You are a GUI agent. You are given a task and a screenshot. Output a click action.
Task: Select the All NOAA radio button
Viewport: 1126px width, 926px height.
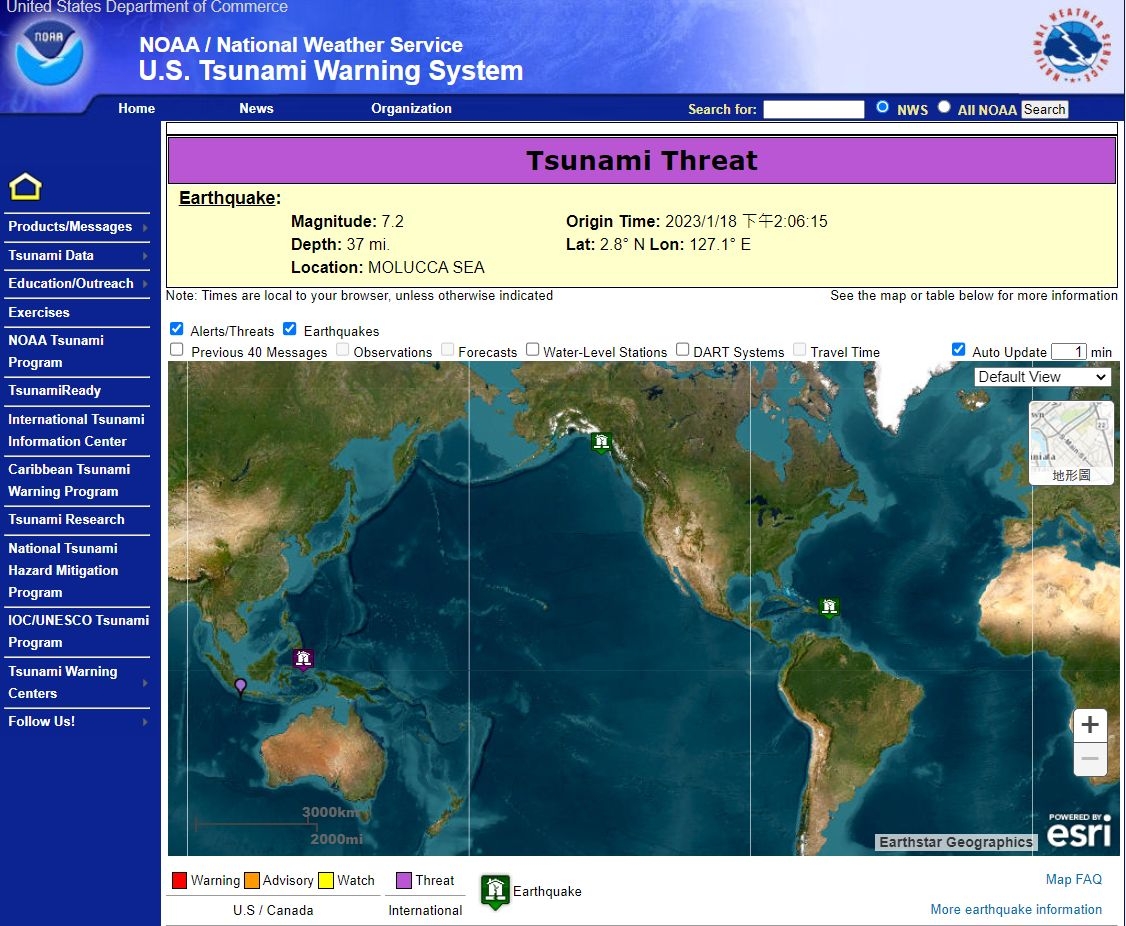coord(944,107)
